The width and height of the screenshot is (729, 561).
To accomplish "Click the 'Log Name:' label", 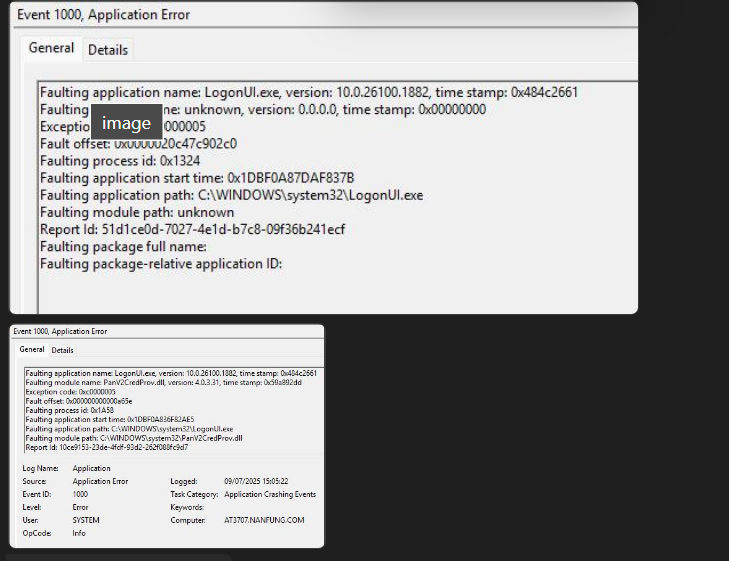I will click(40, 468).
